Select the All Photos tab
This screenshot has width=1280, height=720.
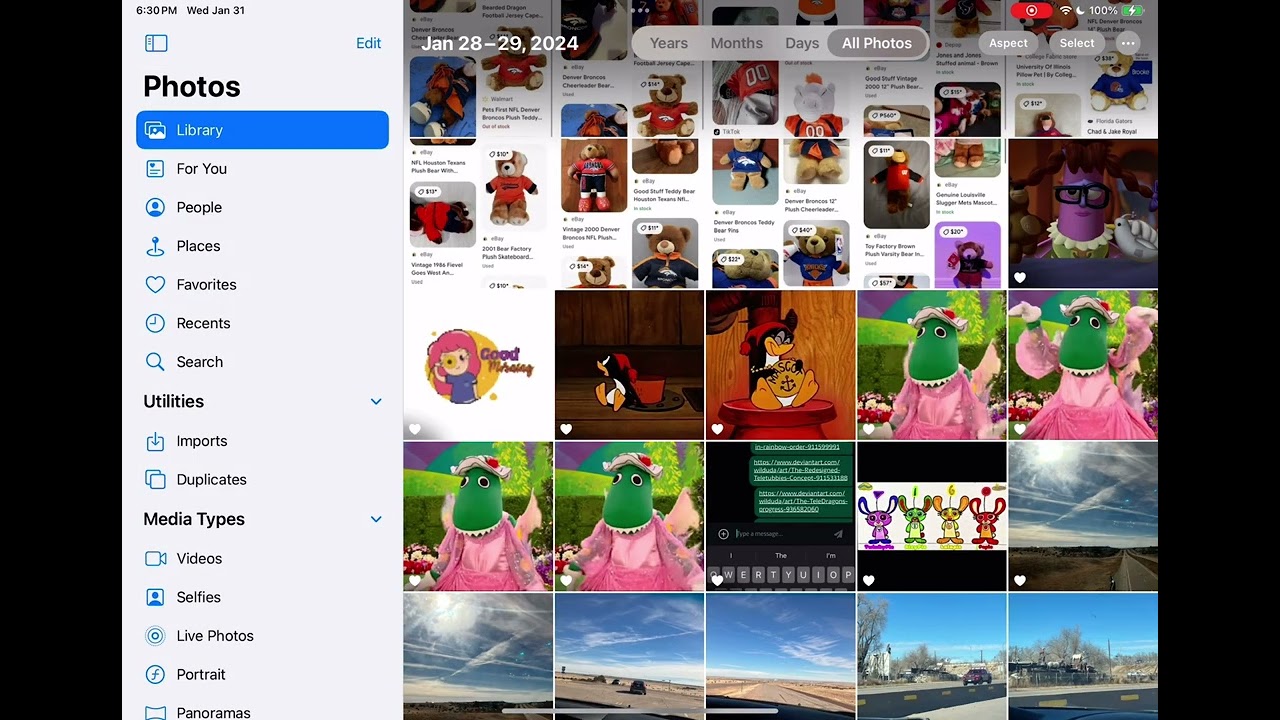[x=877, y=43]
